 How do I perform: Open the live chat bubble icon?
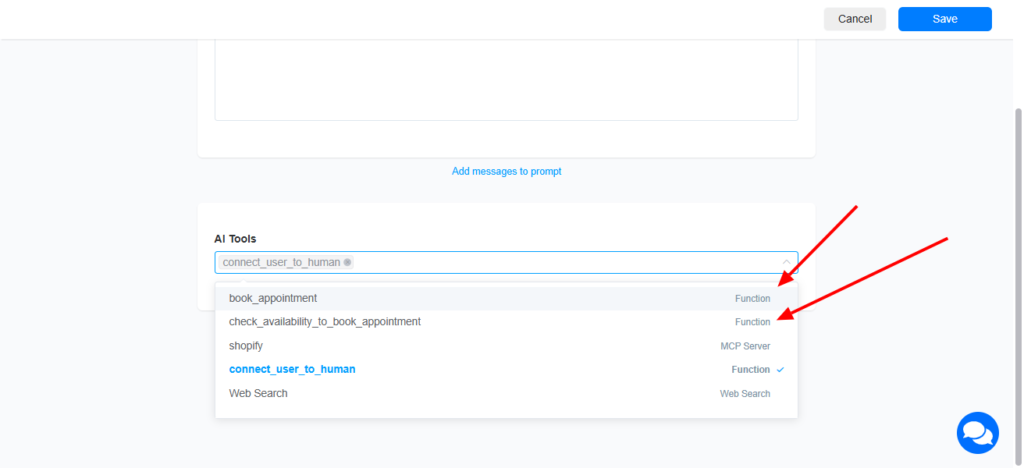click(978, 433)
